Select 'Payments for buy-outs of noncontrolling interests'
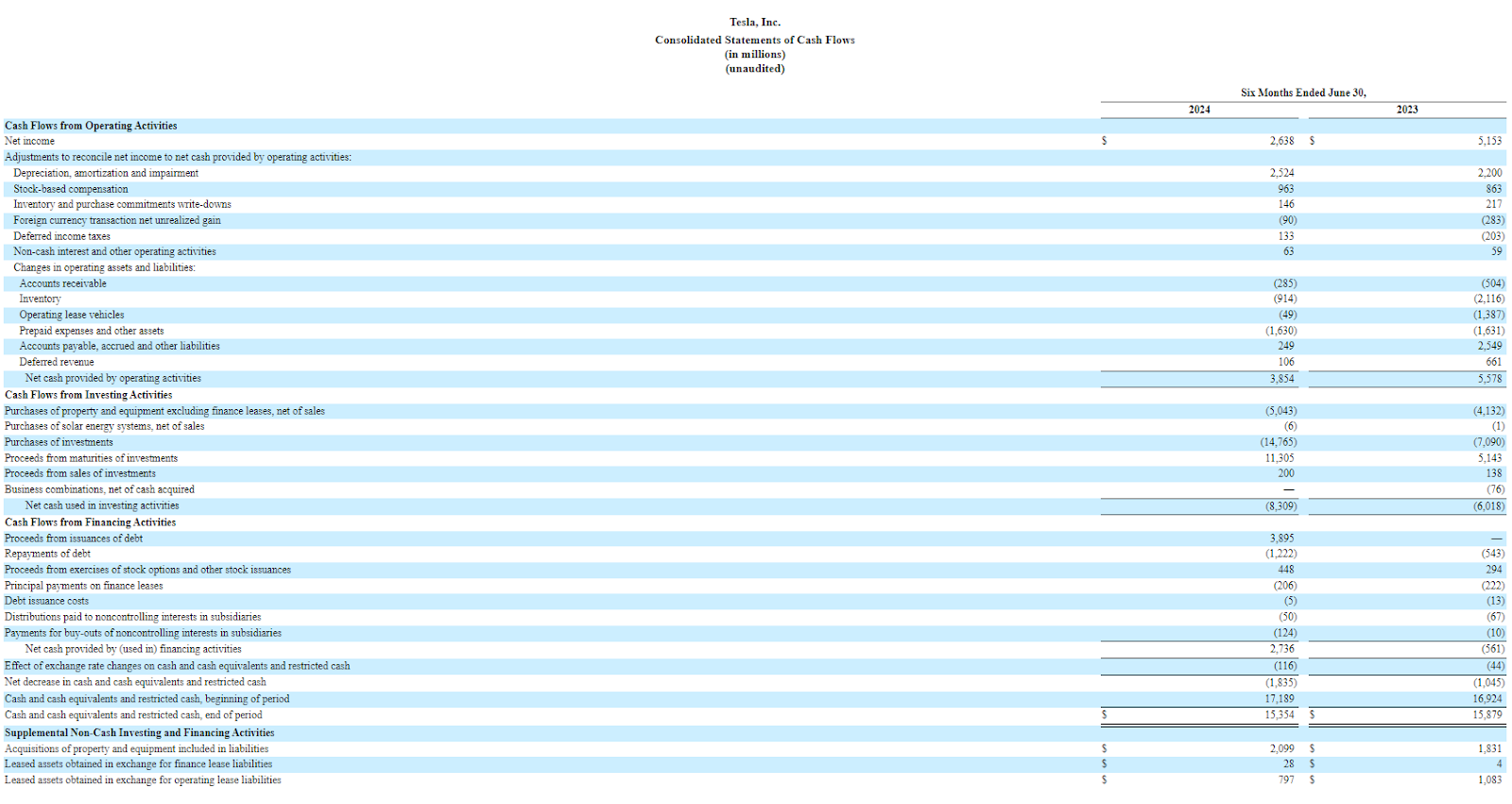 click(143, 633)
